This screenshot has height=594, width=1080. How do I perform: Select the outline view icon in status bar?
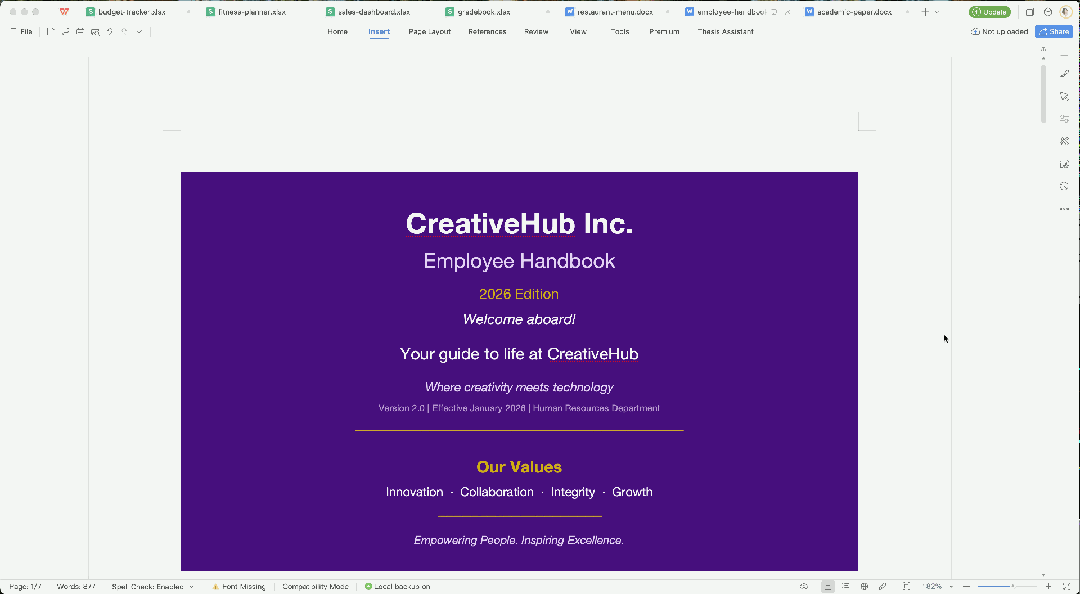pyautogui.click(x=846, y=586)
